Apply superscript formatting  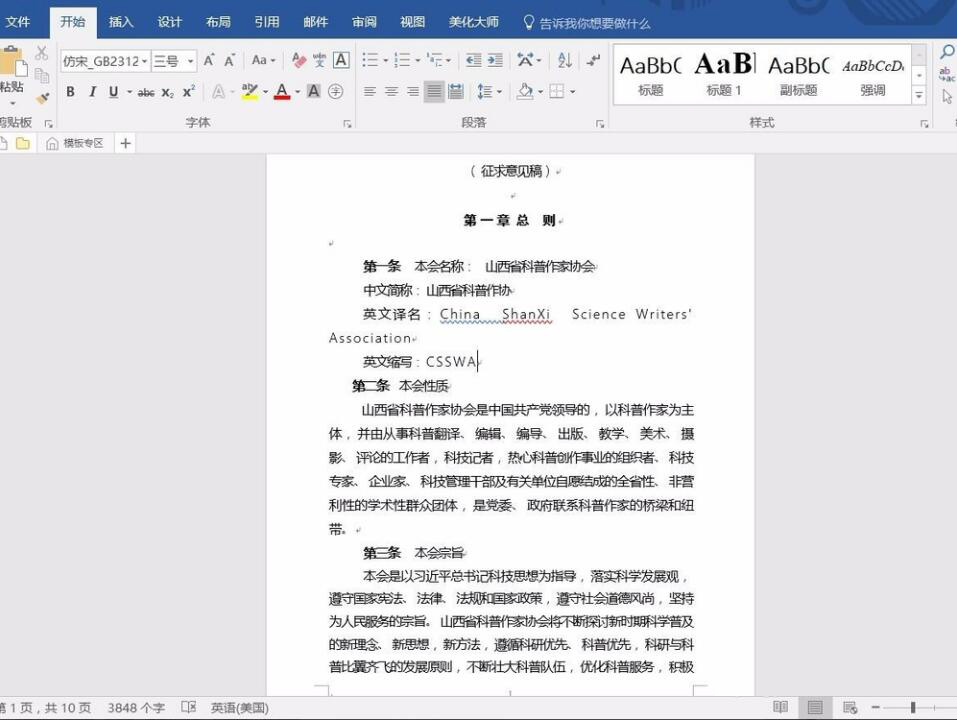(x=189, y=92)
